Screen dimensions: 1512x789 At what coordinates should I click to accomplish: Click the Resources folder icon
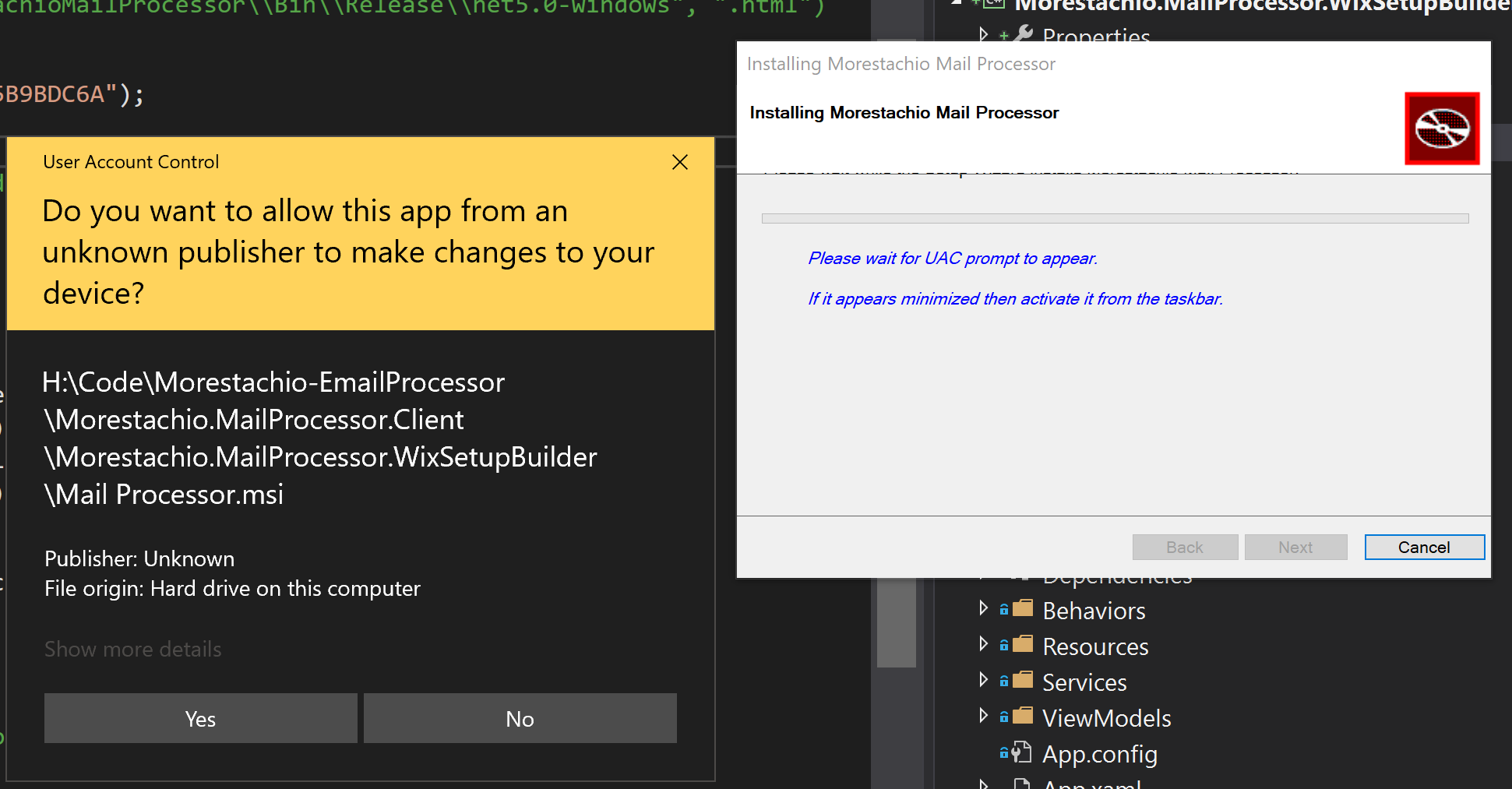[x=1024, y=644]
